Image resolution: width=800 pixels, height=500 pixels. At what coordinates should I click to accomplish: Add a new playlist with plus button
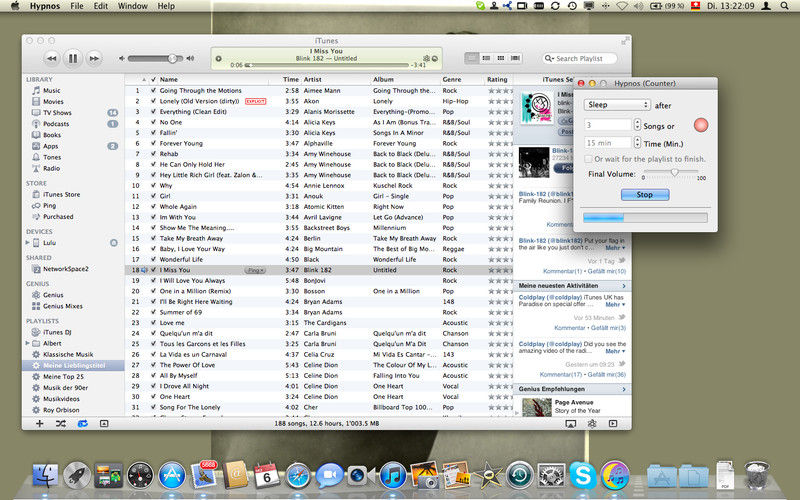coord(39,423)
